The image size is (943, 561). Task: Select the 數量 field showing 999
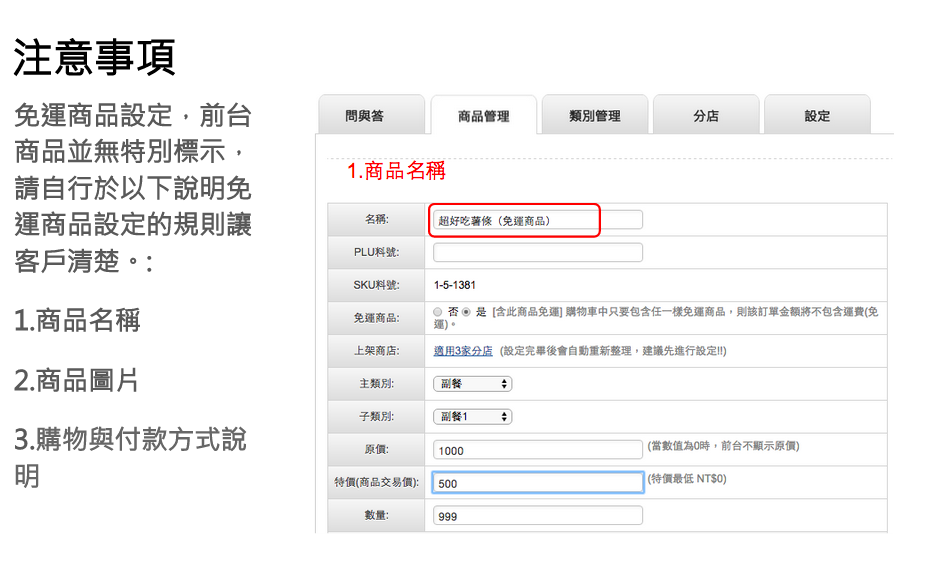click(x=537, y=516)
